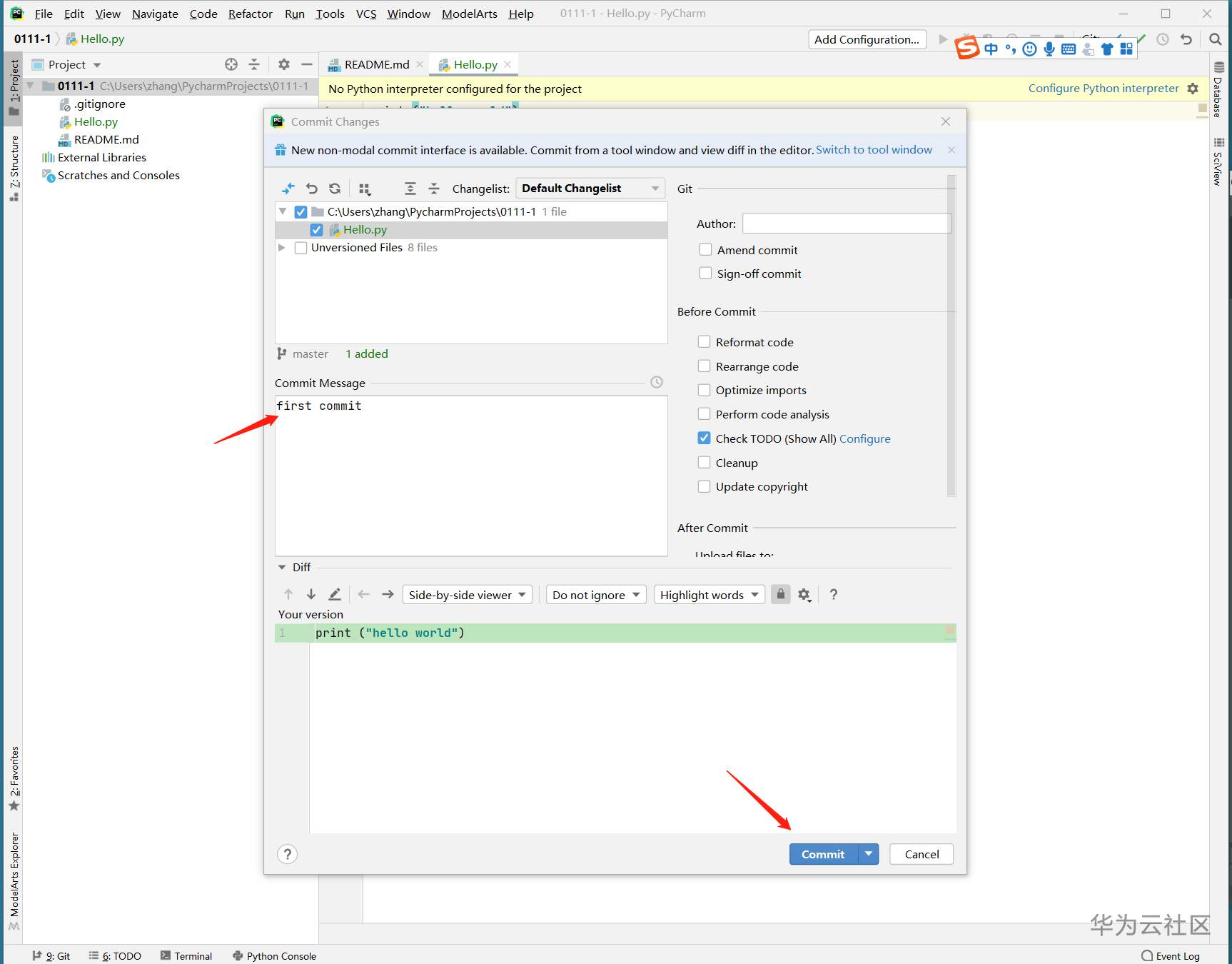Enable Optimize imports before commit
This screenshot has height=964, width=1232.
click(x=704, y=390)
